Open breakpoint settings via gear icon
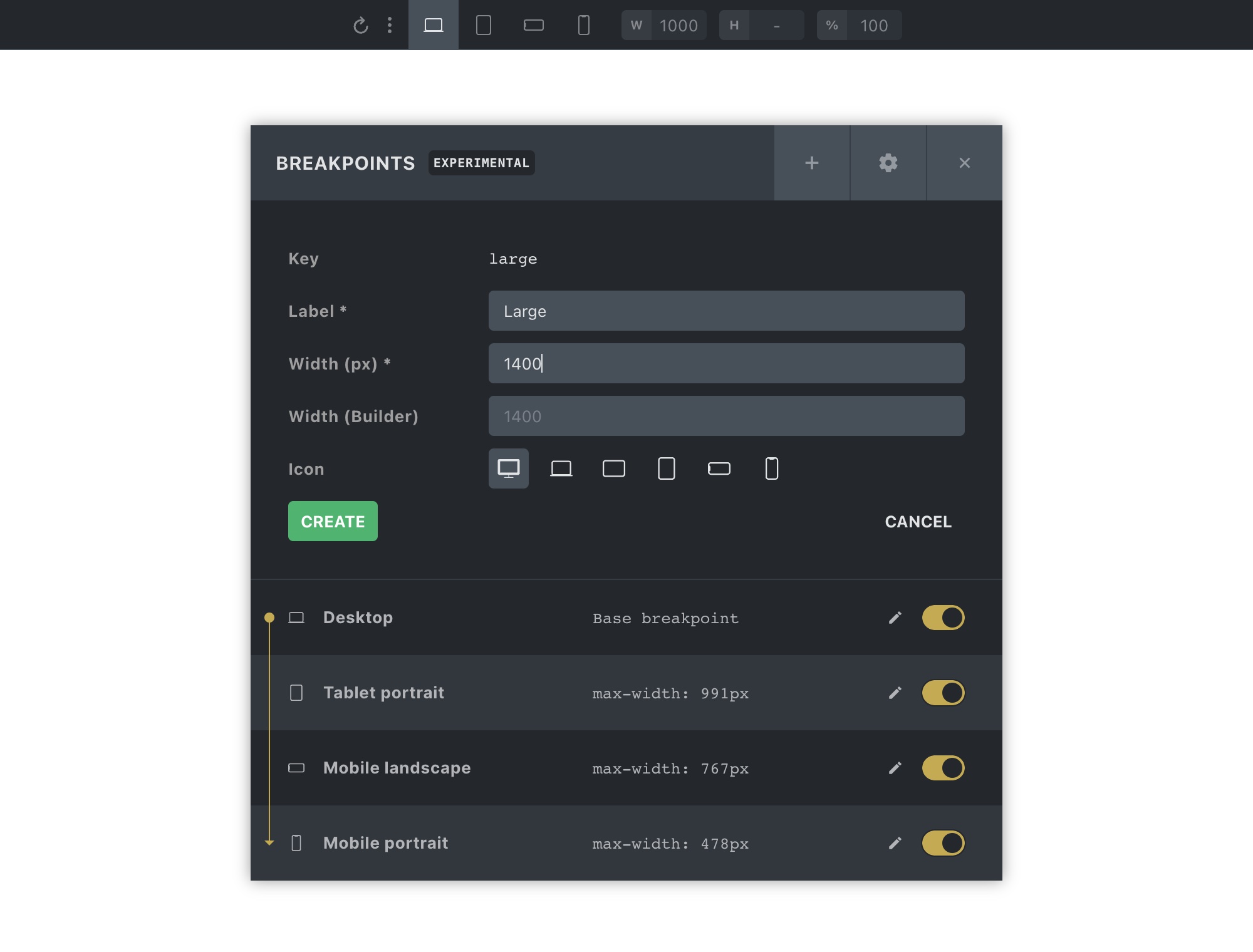Image resolution: width=1253 pixels, height=952 pixels. click(888, 163)
